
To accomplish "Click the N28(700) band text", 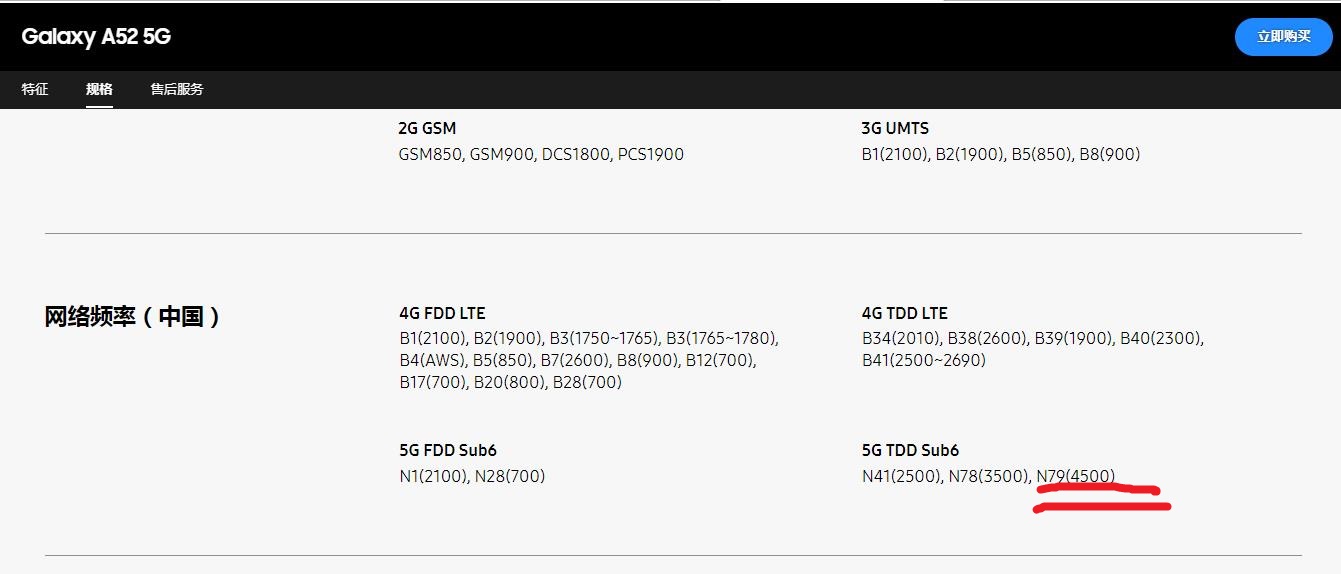I will pos(509,476).
